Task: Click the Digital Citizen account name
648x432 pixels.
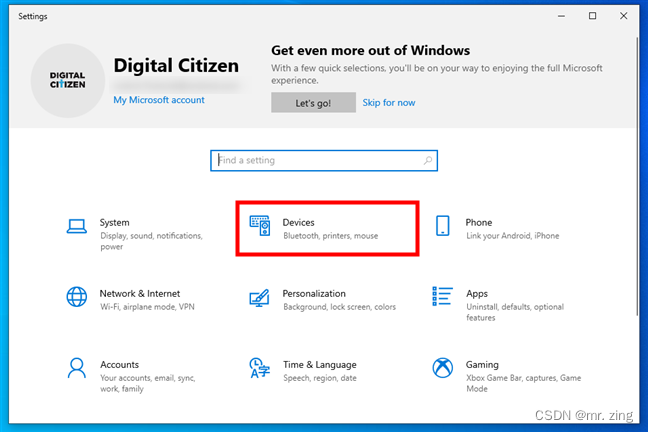Action: 176,66
